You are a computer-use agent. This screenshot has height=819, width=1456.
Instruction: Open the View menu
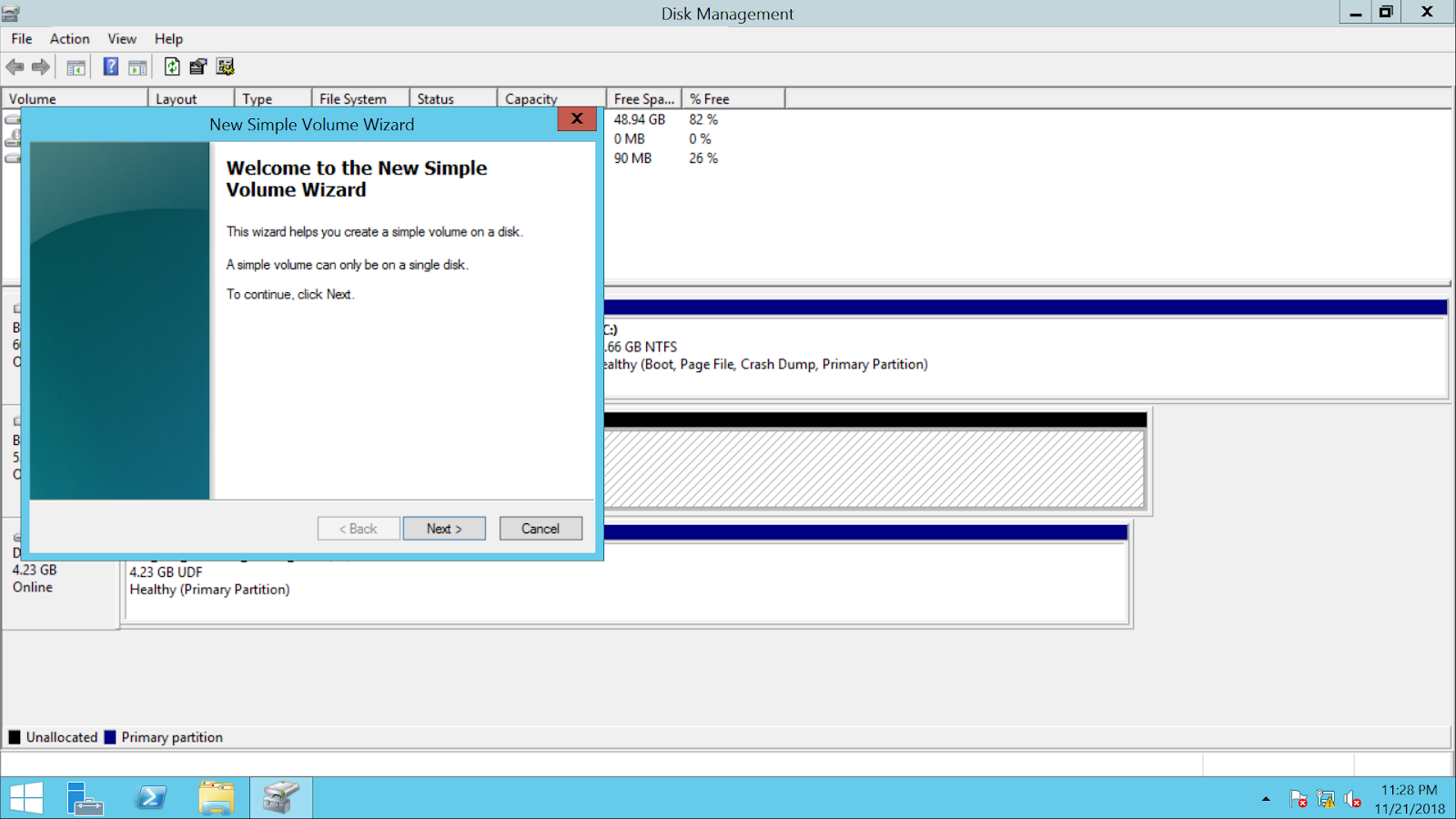121,38
